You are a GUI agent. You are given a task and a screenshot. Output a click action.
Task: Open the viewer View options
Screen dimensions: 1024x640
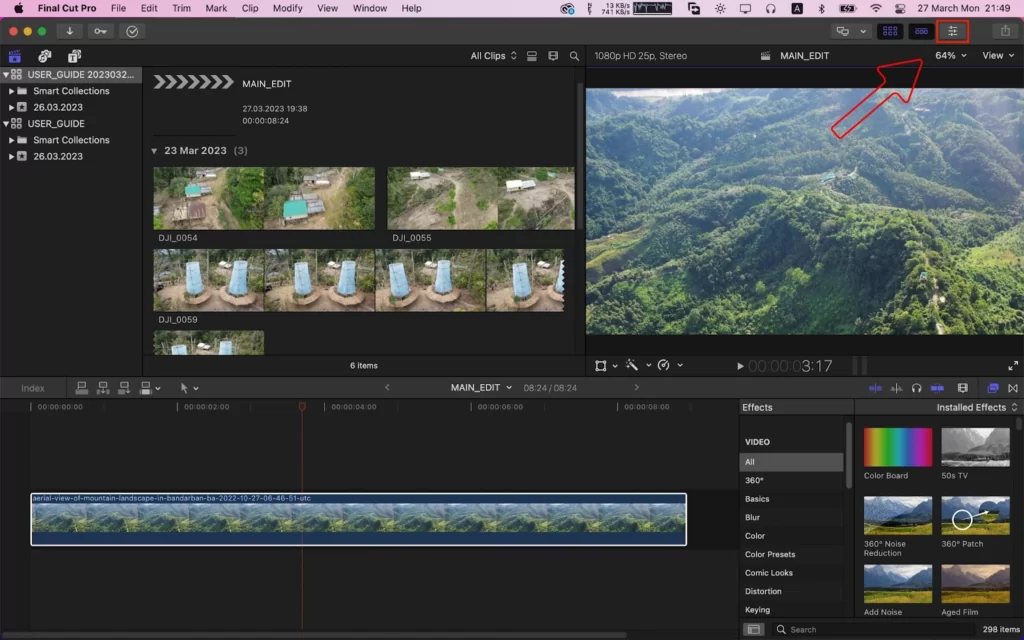coord(998,56)
